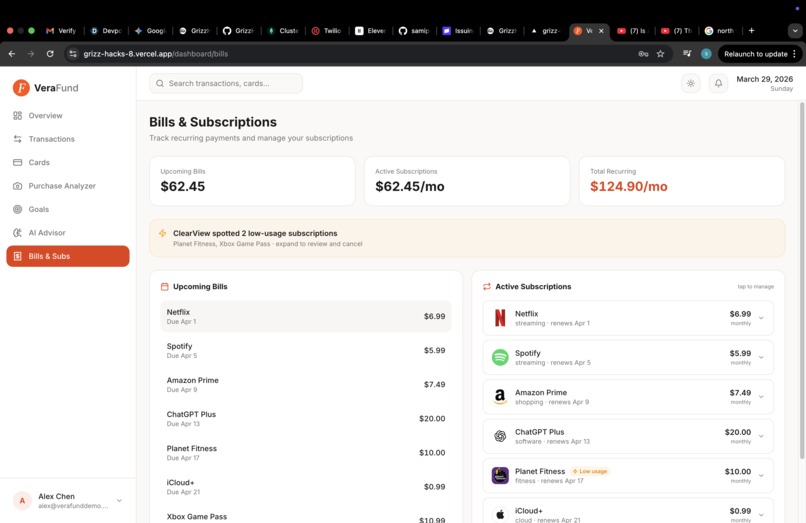Select Spotify row in Upcoming Bills
Image resolution: width=806 pixels, height=523 pixels.
tap(306, 350)
